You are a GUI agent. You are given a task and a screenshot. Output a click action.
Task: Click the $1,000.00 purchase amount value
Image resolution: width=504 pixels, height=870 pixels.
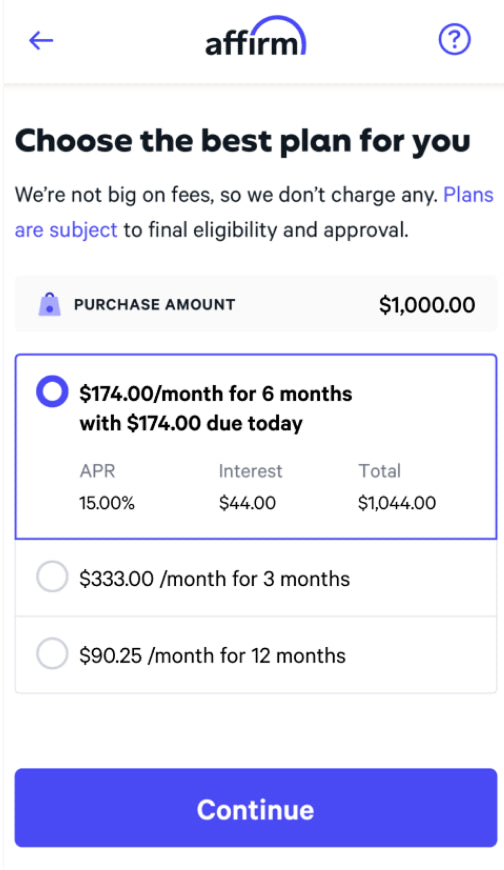[x=427, y=305]
